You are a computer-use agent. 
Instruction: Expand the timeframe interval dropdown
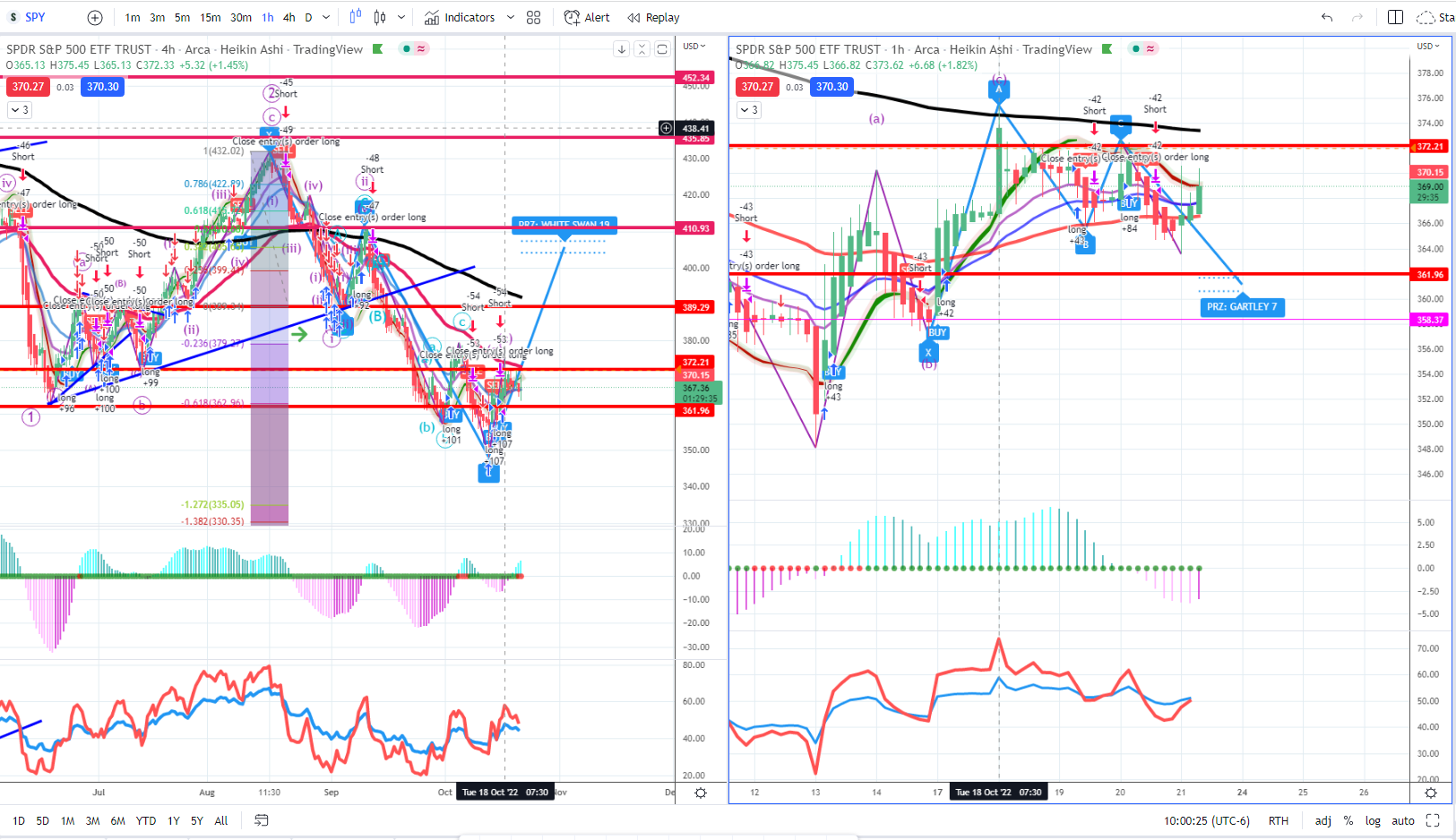point(326,17)
